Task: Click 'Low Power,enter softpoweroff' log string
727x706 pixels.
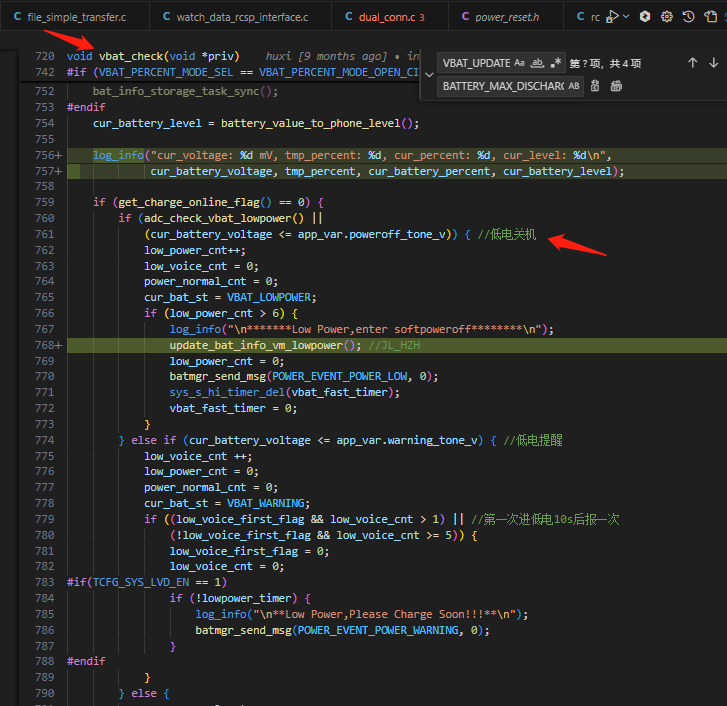Action: coord(381,330)
